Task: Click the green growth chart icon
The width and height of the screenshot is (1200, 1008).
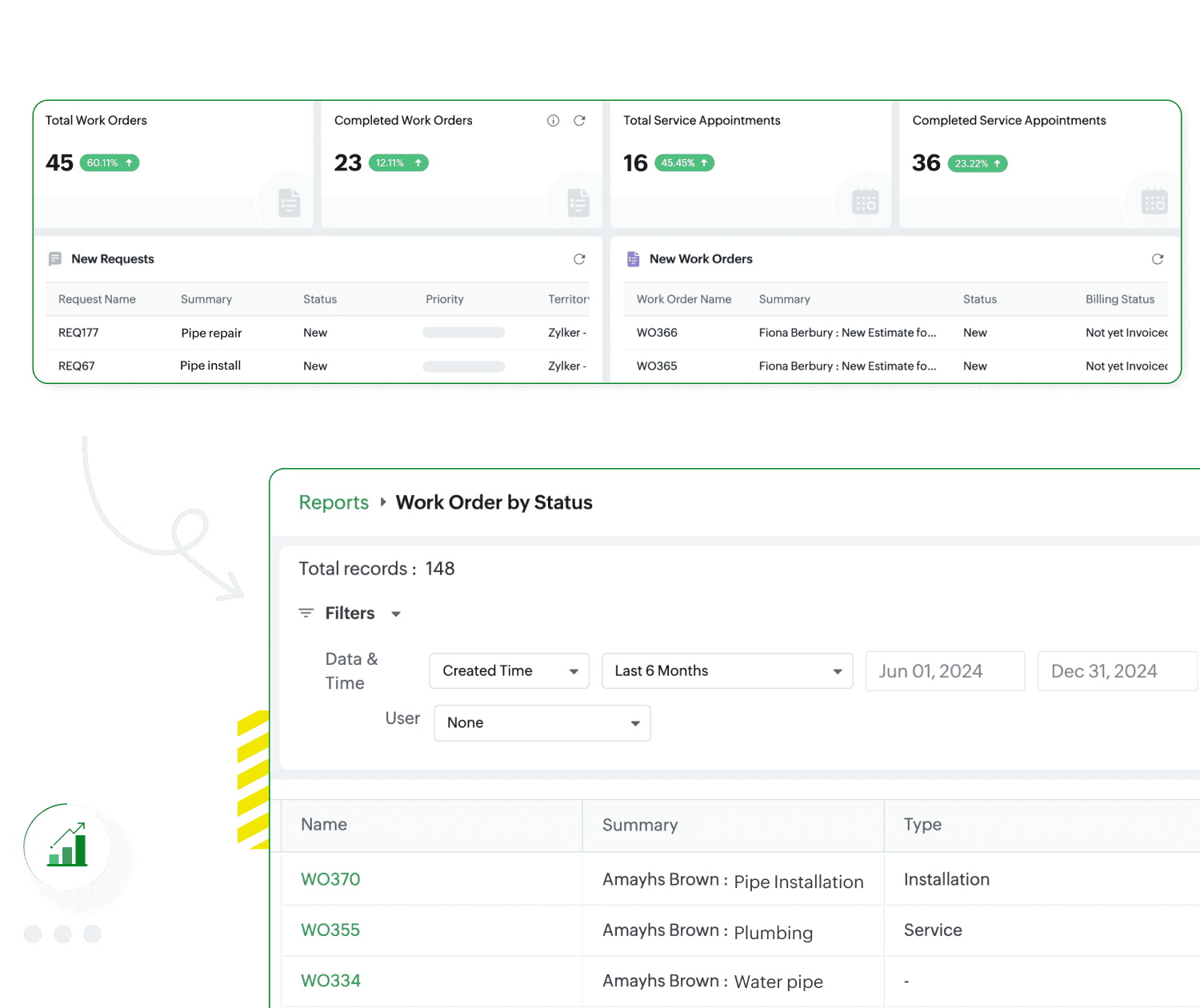Action: tap(67, 845)
